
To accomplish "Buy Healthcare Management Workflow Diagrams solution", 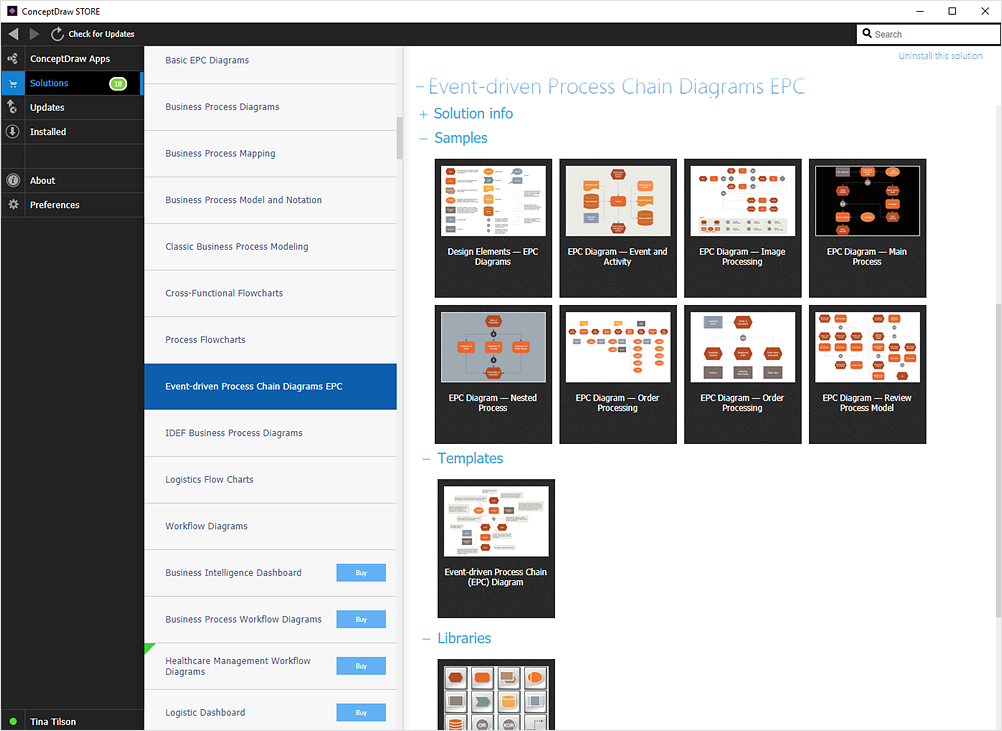I will 361,666.
